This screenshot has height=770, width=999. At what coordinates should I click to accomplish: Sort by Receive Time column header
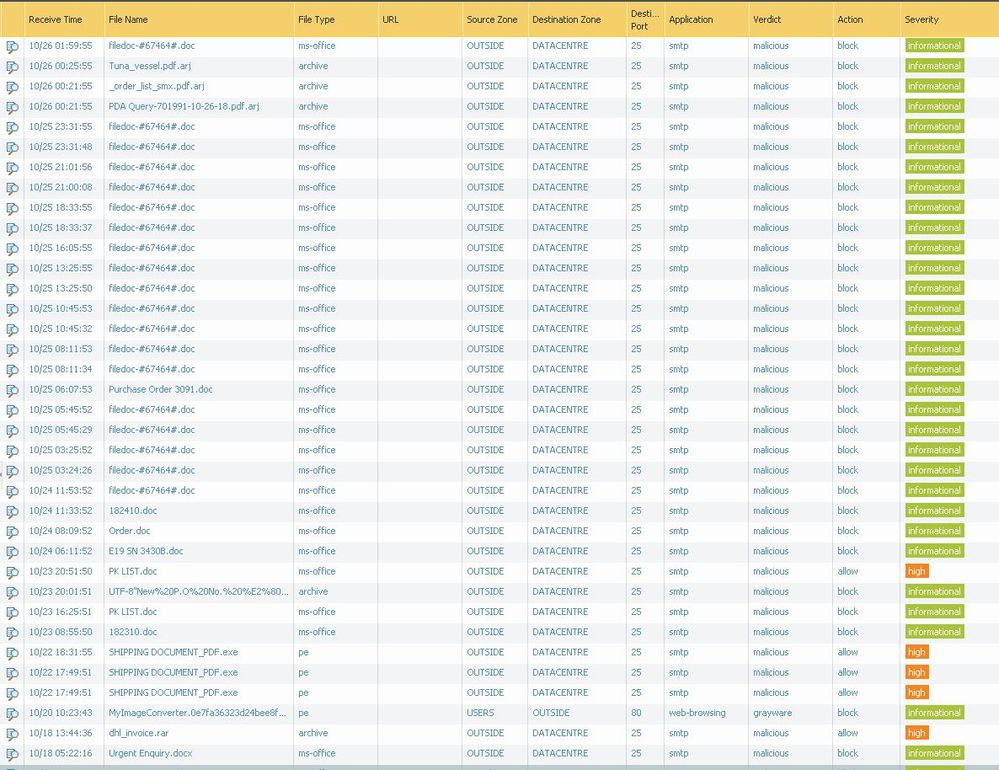pyautogui.click(x=55, y=20)
